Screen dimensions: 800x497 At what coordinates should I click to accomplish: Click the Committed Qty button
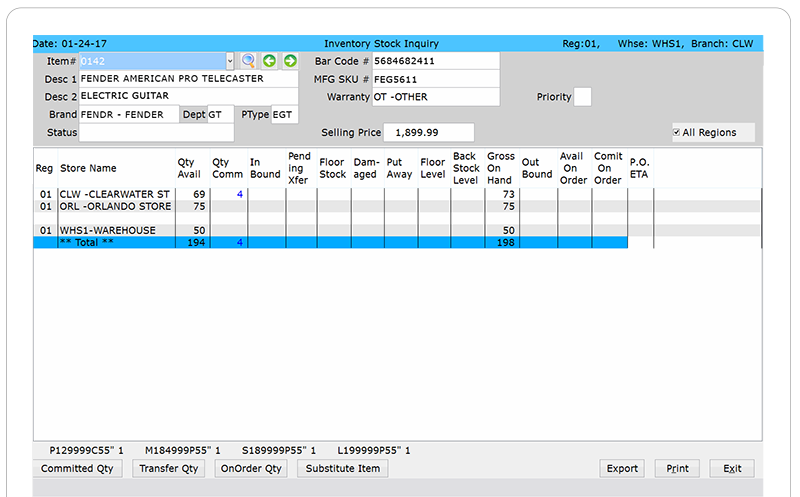click(78, 468)
